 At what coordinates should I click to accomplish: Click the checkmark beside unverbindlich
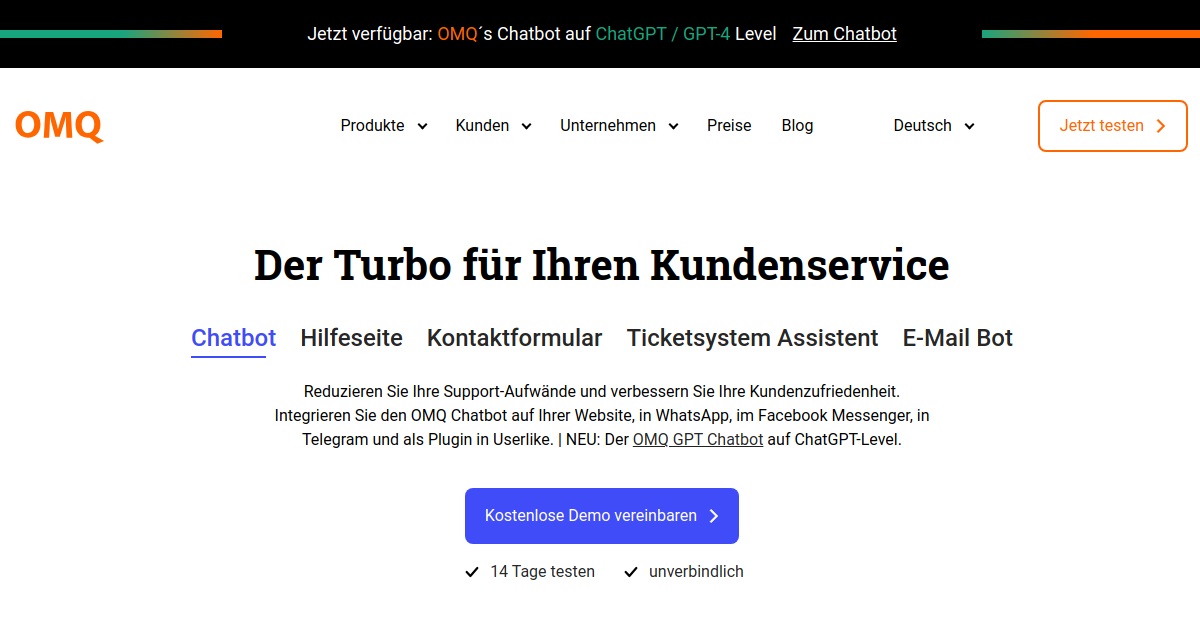click(x=631, y=572)
